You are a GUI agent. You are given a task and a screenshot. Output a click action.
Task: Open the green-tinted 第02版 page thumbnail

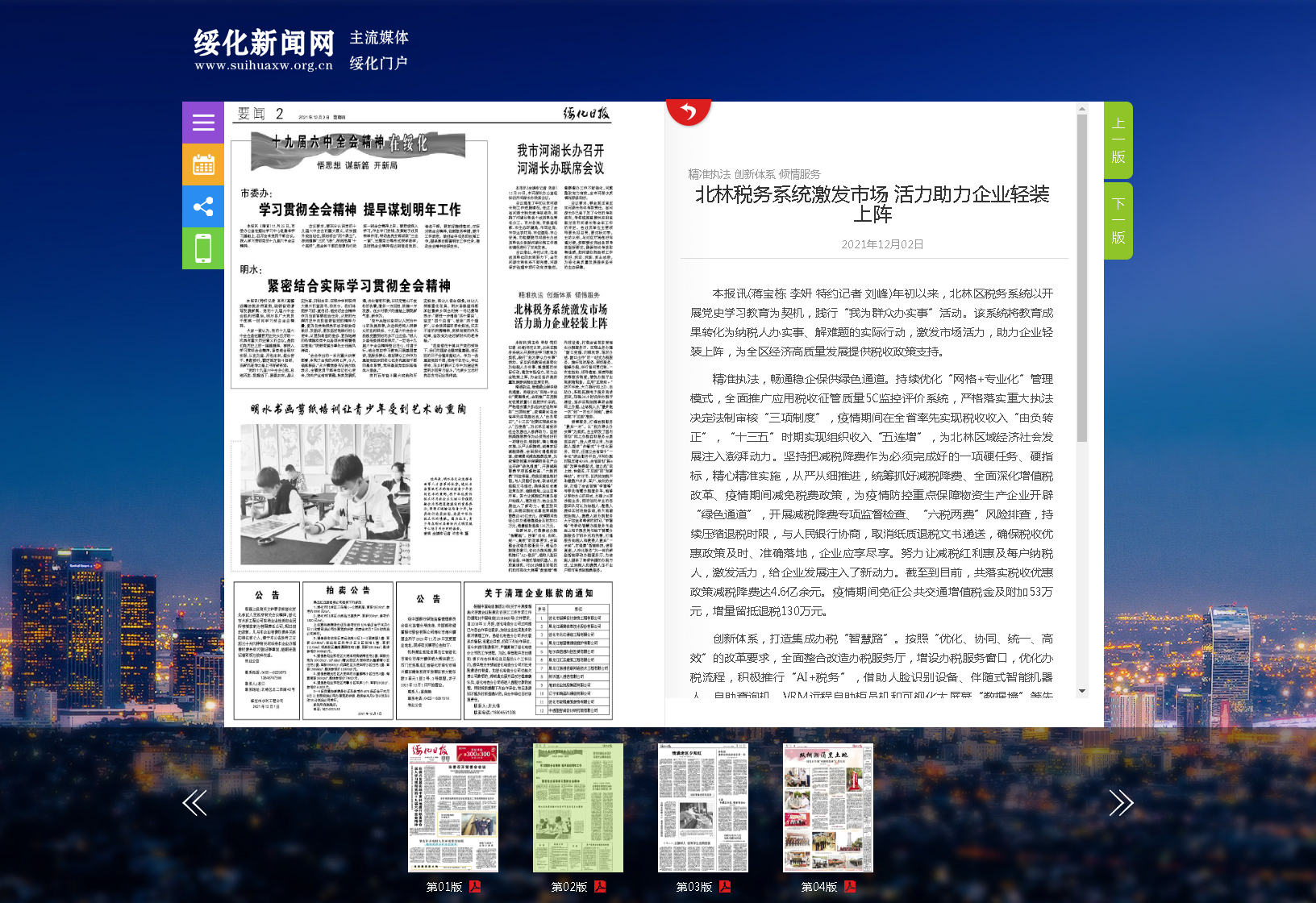point(578,807)
